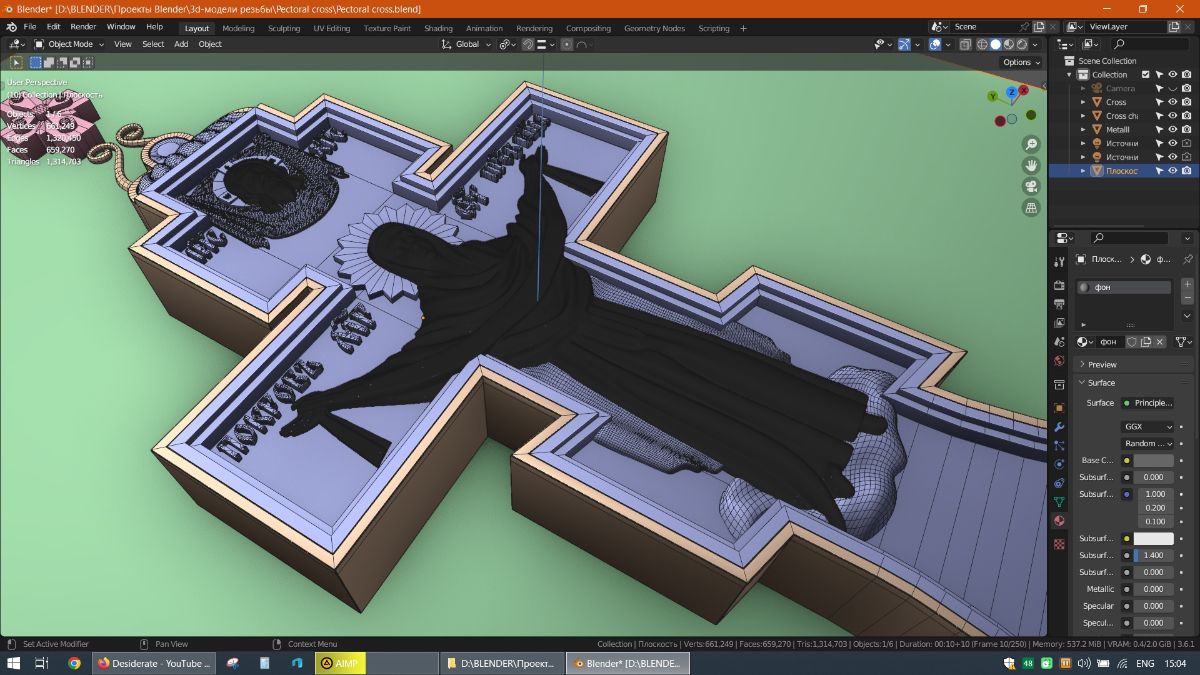This screenshot has width=1200, height=675.
Task: Uncheck the Collection exclude checkbox
Action: point(1146,74)
